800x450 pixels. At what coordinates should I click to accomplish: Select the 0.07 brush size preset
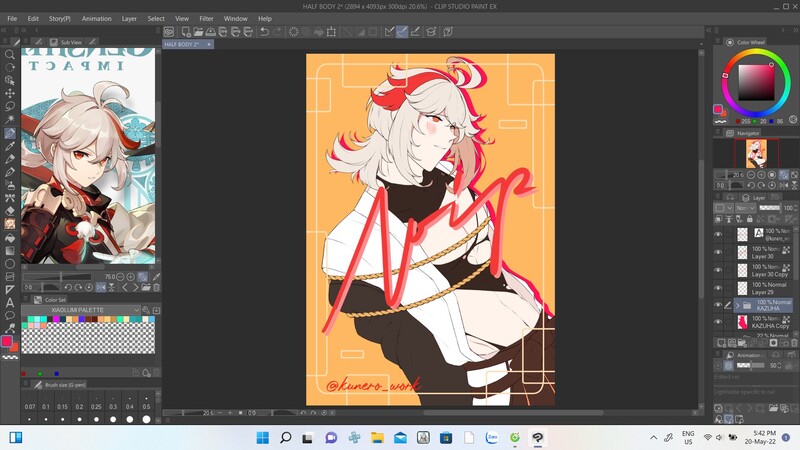[30, 402]
